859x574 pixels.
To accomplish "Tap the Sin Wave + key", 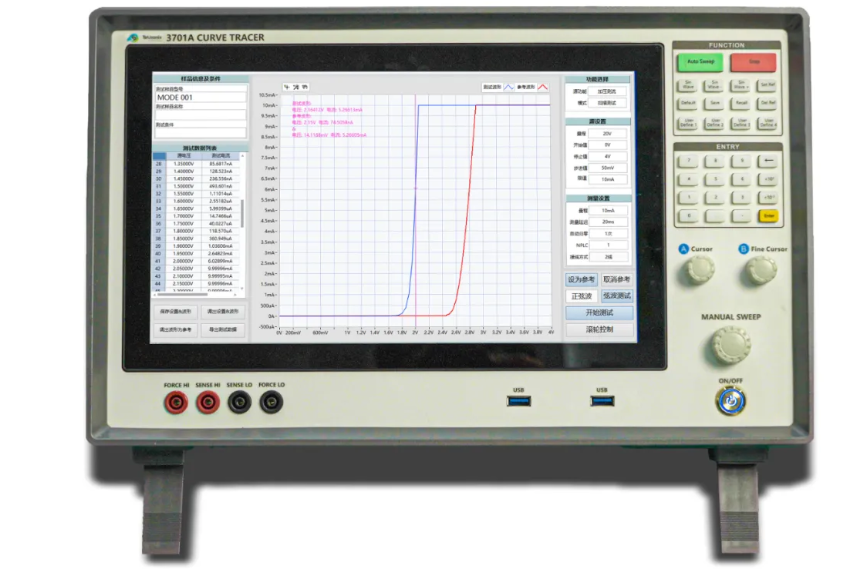I will [x=740, y=85].
